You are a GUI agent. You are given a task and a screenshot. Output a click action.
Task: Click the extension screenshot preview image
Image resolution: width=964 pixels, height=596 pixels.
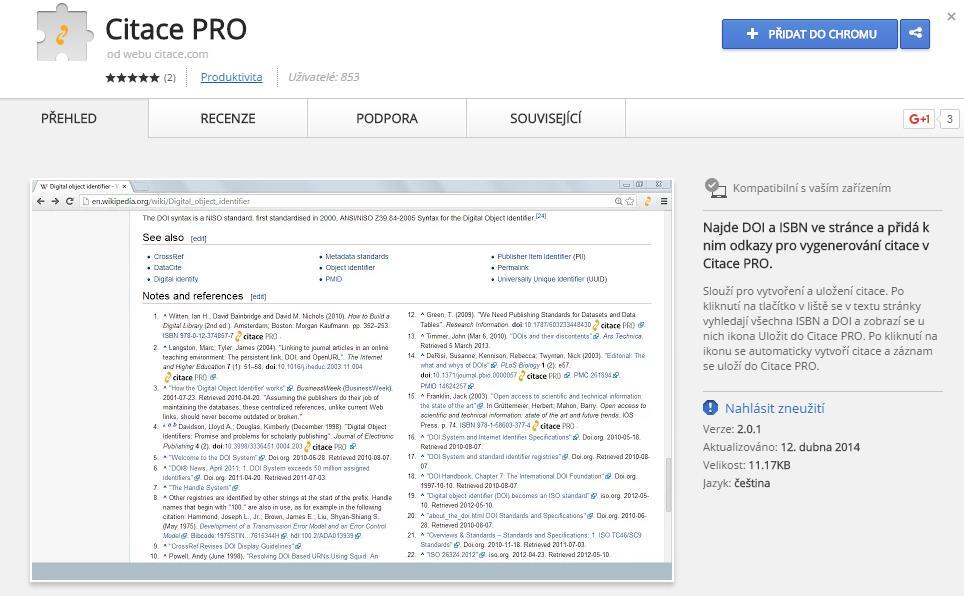(x=352, y=380)
